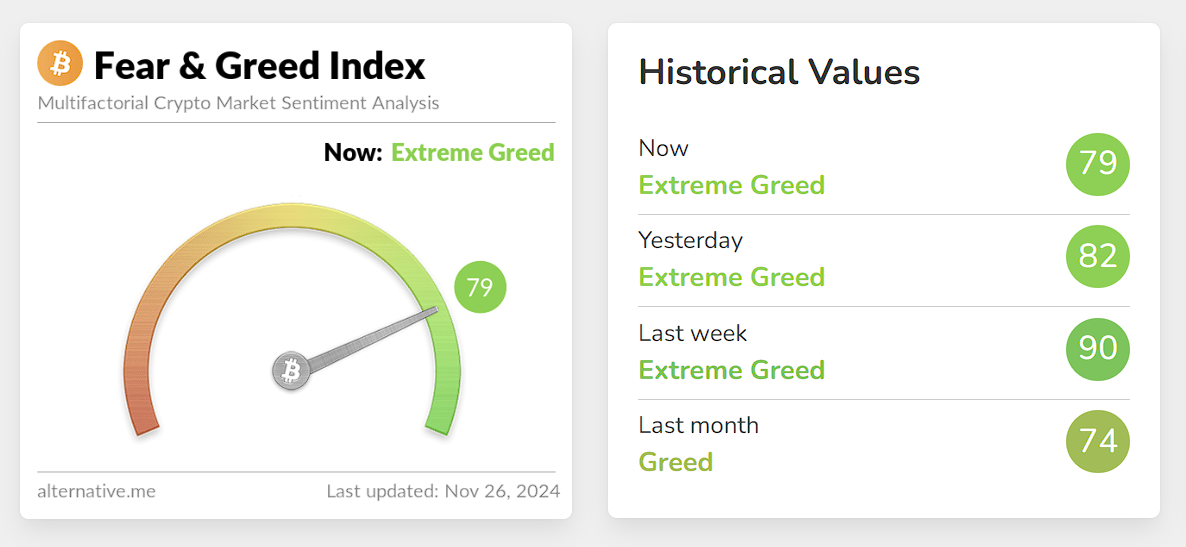Click the gauge needle pointer
The width and height of the screenshot is (1186, 547).
point(372,337)
